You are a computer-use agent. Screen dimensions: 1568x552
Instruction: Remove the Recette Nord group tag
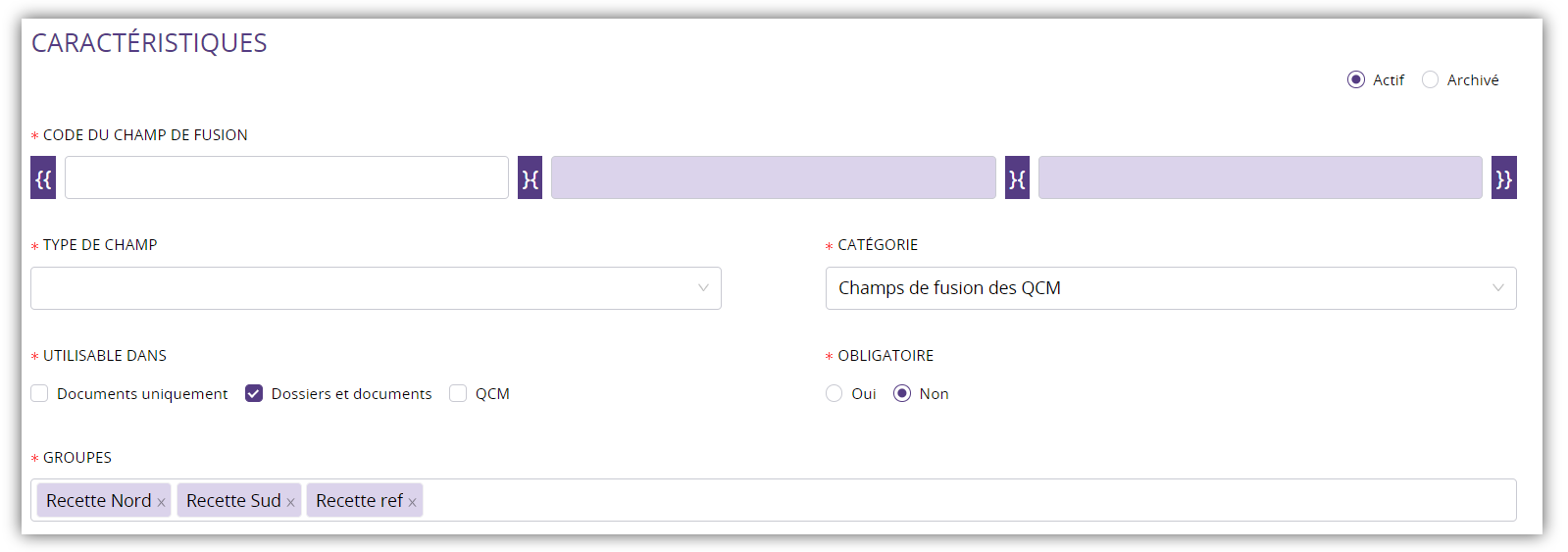tap(162, 502)
